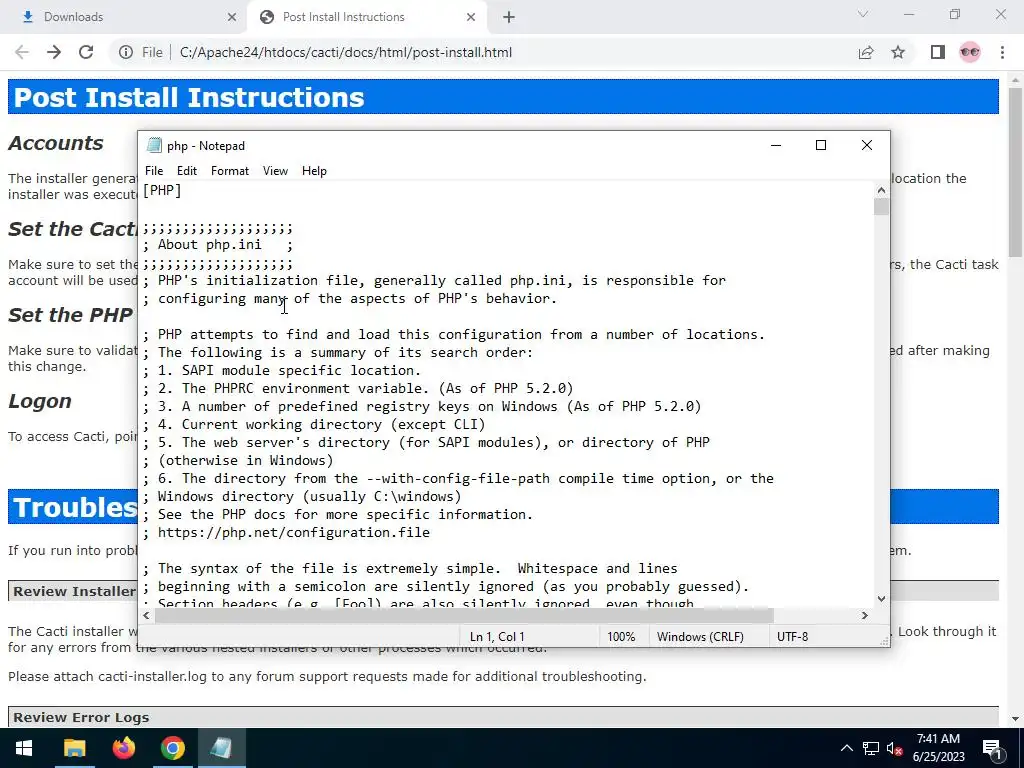
Task: Go back using the Chrome back arrow
Action: [x=22, y=52]
